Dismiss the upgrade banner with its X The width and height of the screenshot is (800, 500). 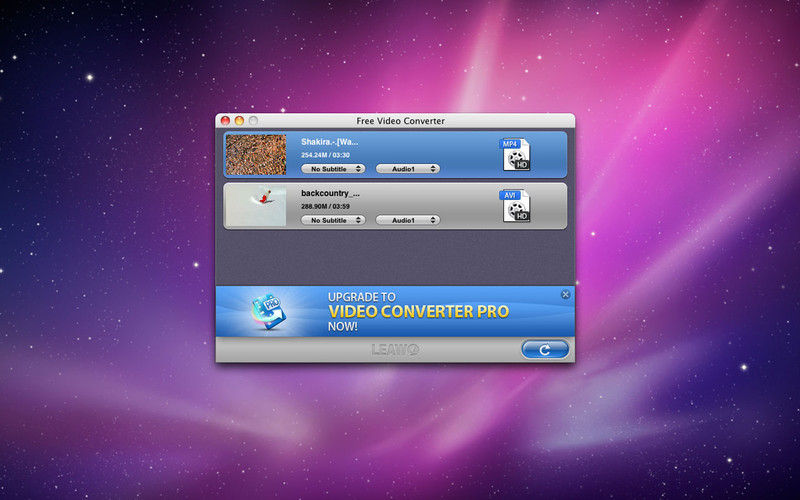coord(565,294)
